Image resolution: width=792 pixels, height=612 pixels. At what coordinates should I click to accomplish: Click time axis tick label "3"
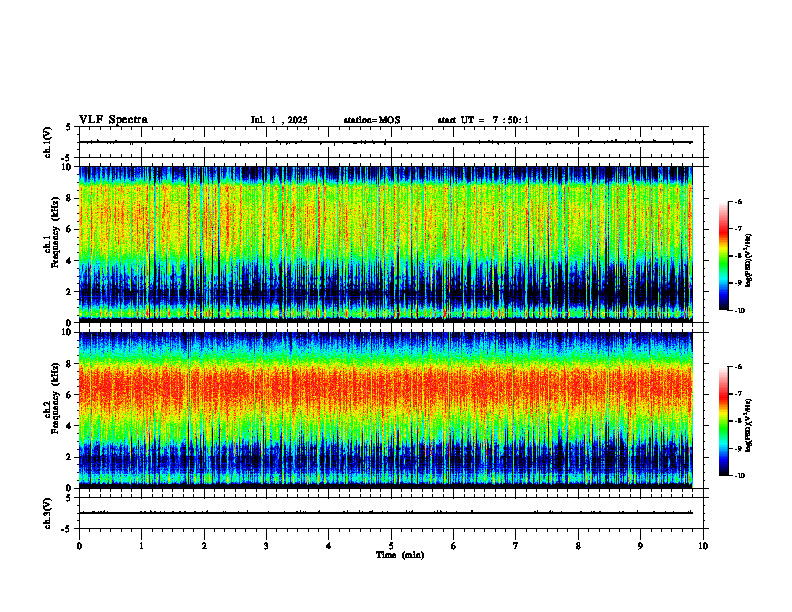pyautogui.click(x=266, y=546)
